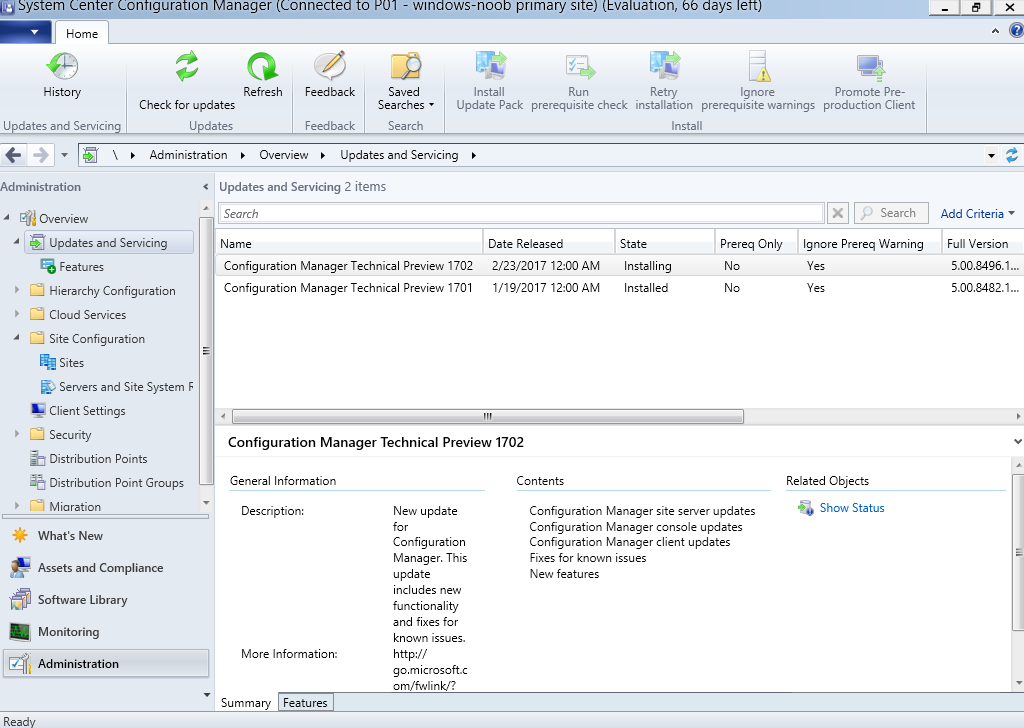The width and height of the screenshot is (1024, 728).
Task: Click Ignore prerequisite warnings icon
Action: (x=758, y=67)
